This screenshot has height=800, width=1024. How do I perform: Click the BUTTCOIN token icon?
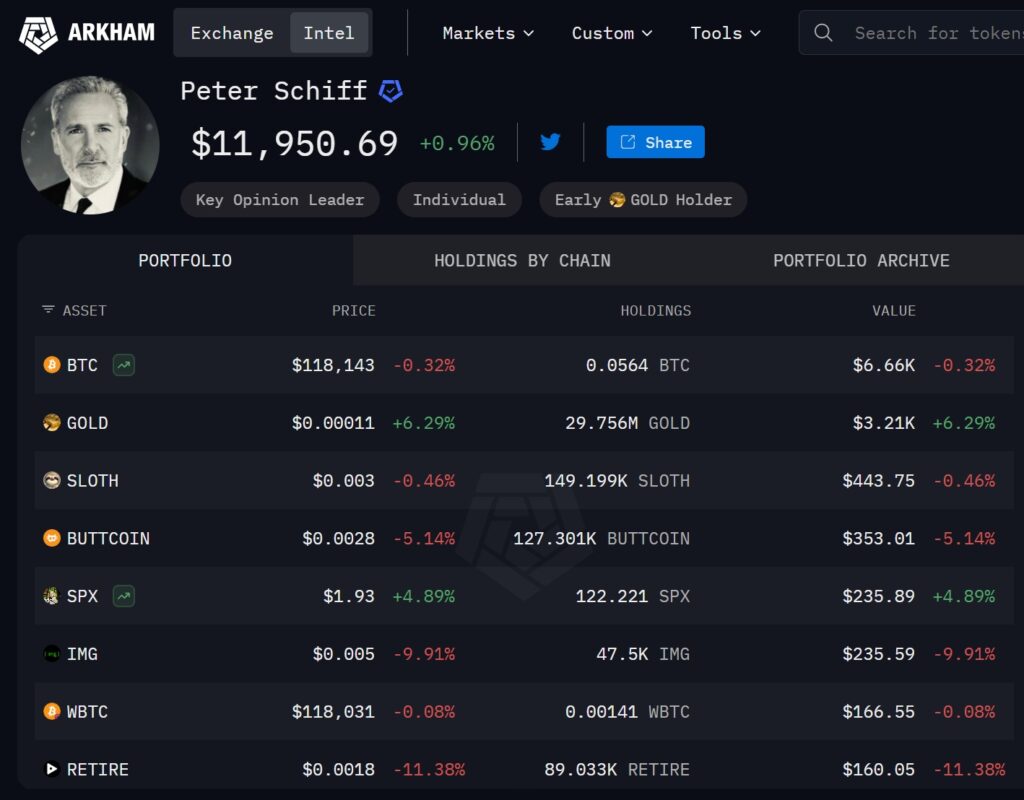pyautogui.click(x=52, y=538)
